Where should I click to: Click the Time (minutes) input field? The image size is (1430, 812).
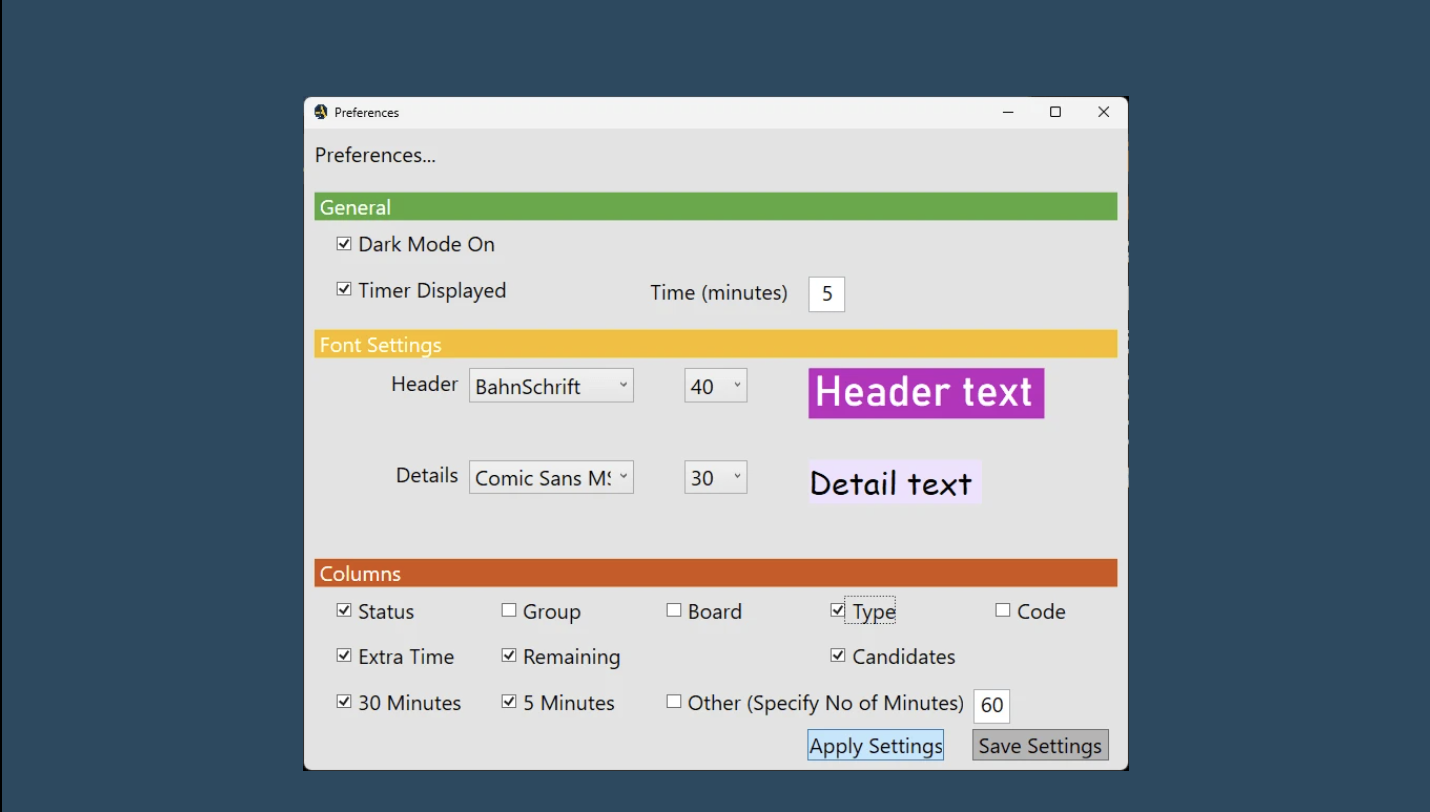(826, 294)
